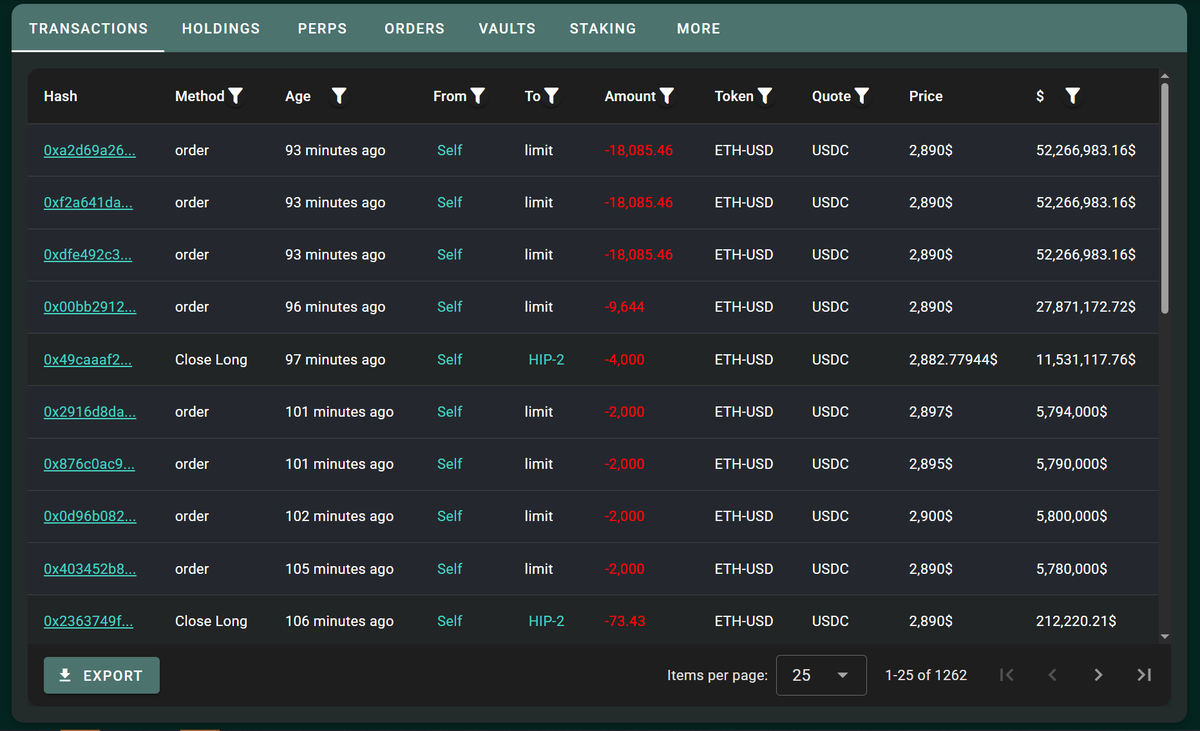This screenshot has width=1200, height=731.
Task: Open transaction hash 0xdfe492c3...
Action: tap(88, 255)
